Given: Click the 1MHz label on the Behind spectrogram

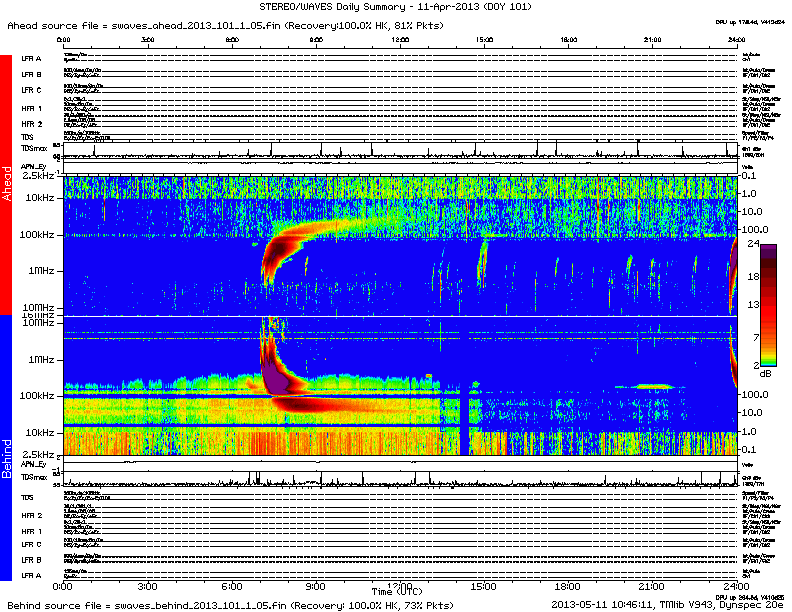Looking at the screenshot, I should 43,359.
